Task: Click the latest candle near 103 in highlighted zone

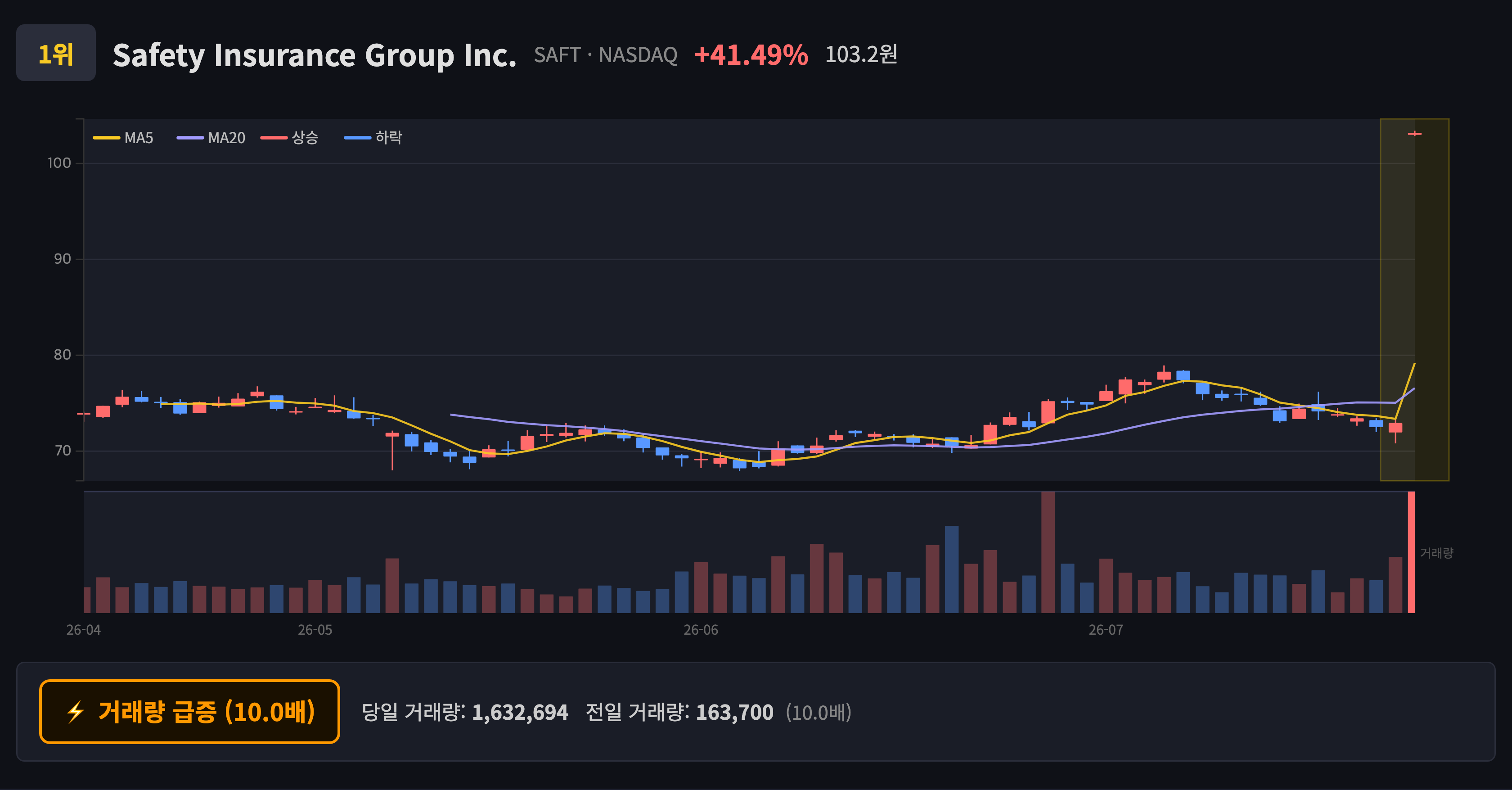Action: pos(1414,134)
